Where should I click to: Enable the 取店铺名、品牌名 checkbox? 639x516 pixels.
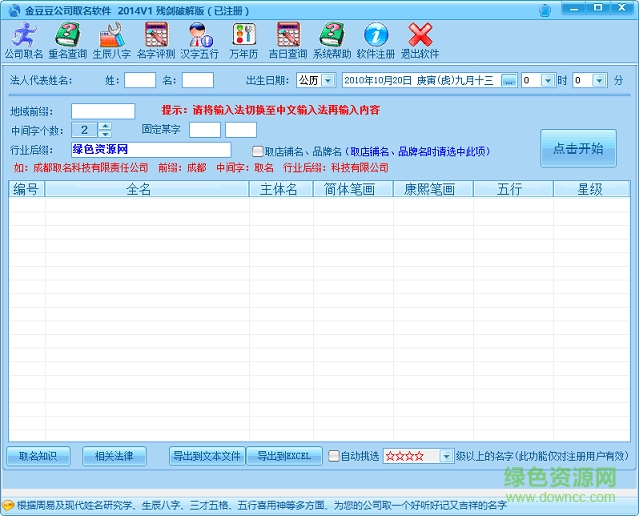tap(258, 151)
